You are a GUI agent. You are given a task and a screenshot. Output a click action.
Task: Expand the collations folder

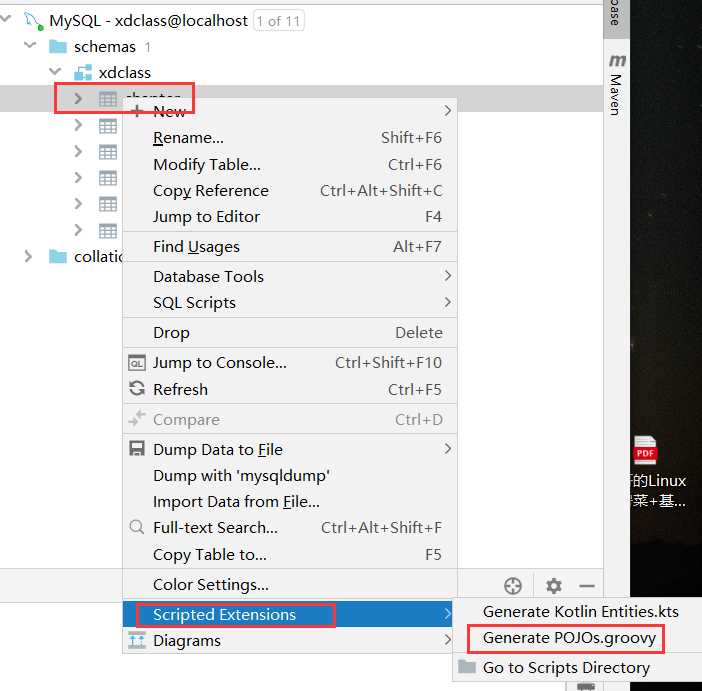click(28, 256)
